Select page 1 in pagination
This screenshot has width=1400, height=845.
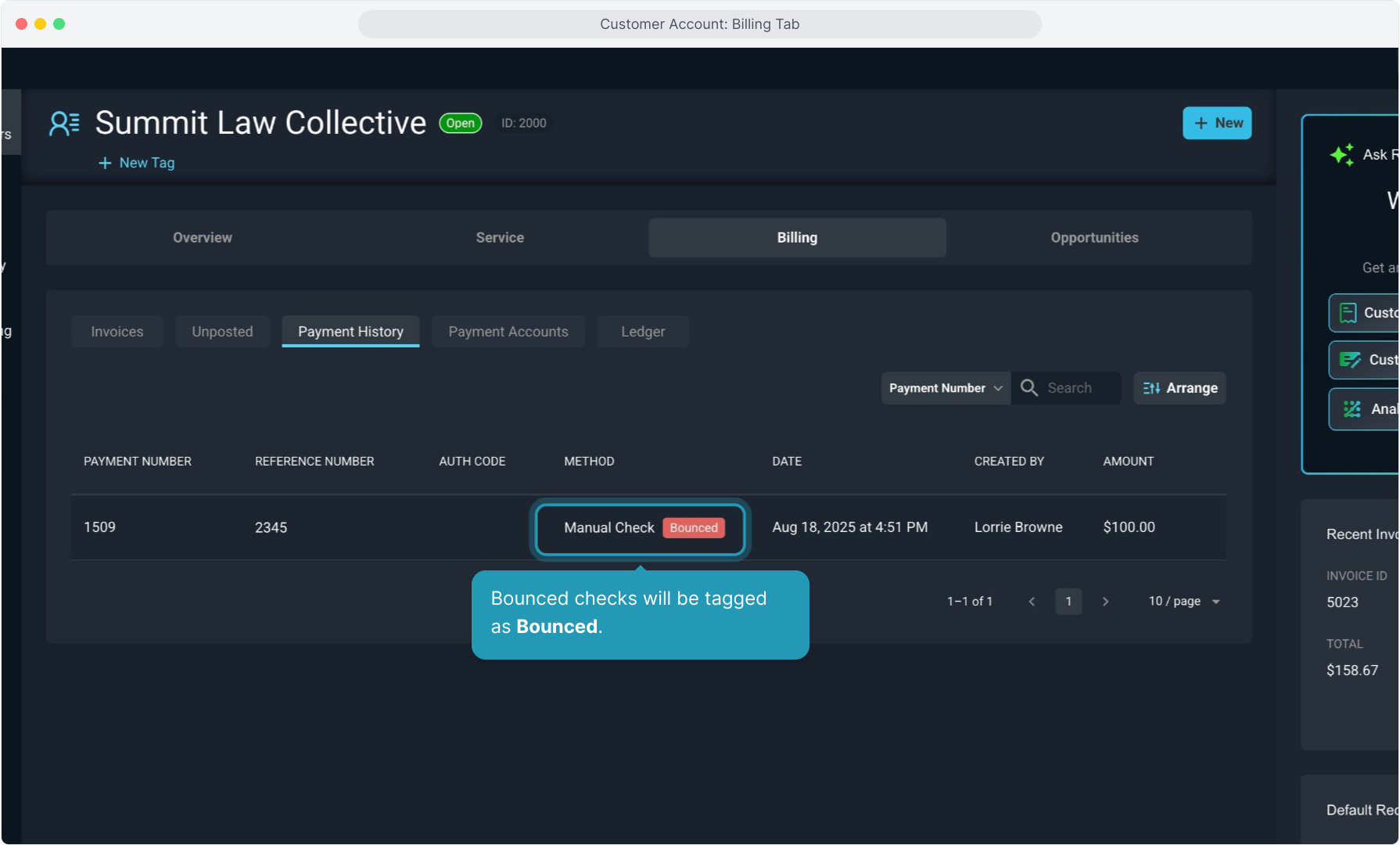coord(1068,602)
